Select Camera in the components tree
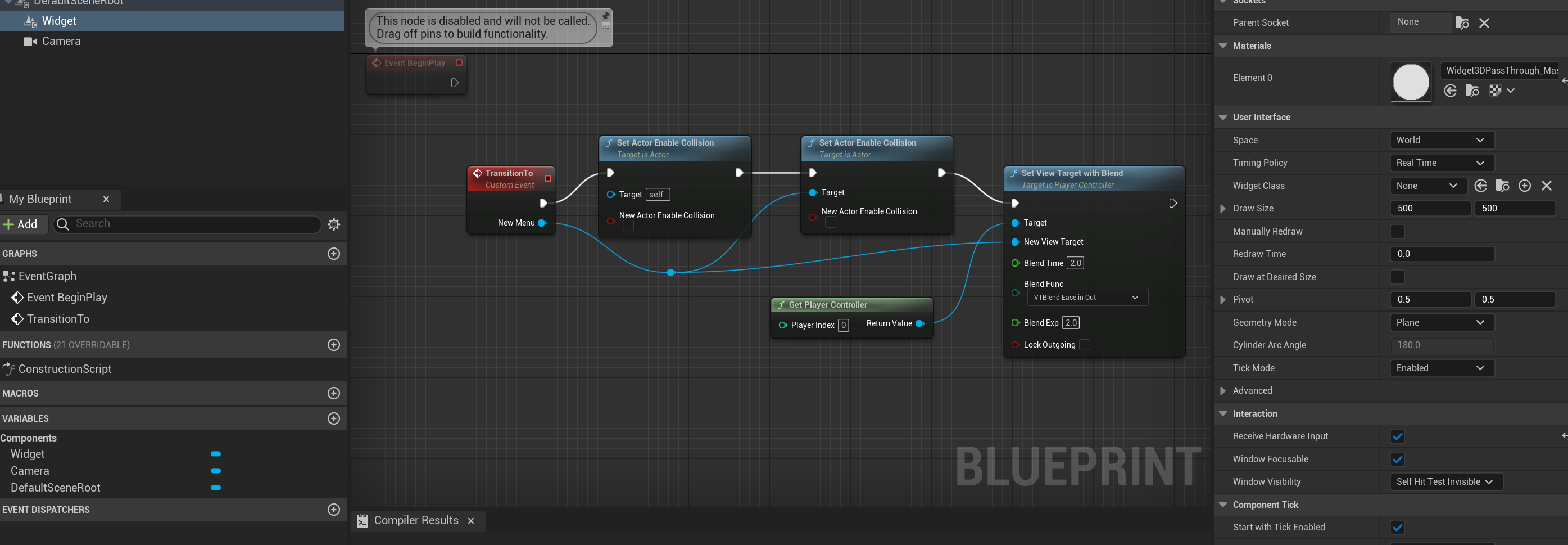Screen dimensions: 1568x545 coord(61,42)
